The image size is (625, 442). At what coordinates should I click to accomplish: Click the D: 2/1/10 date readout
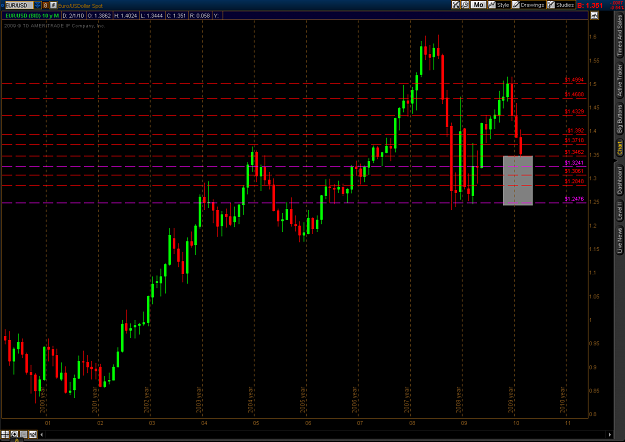click(74, 16)
